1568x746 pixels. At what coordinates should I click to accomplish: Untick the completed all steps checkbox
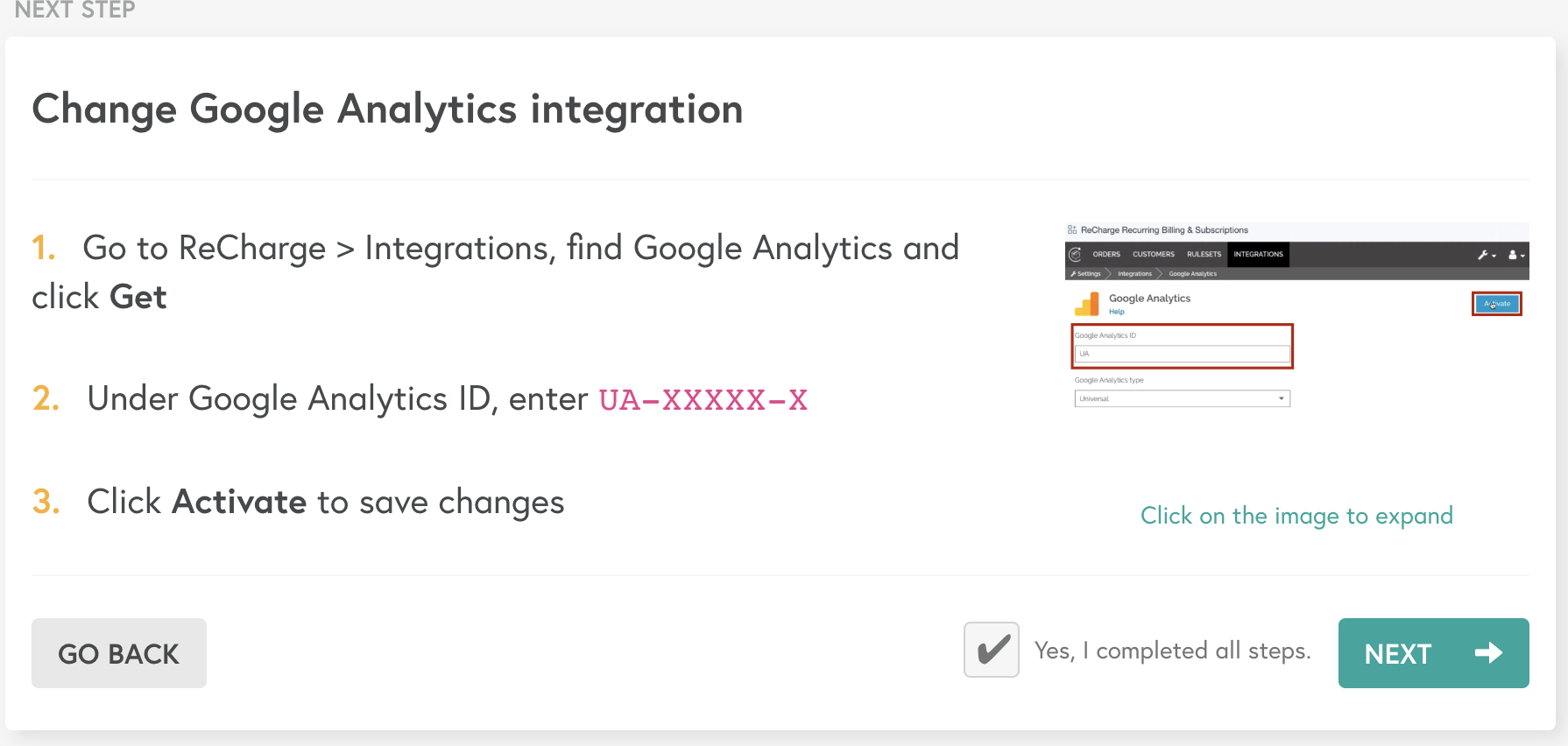point(992,650)
